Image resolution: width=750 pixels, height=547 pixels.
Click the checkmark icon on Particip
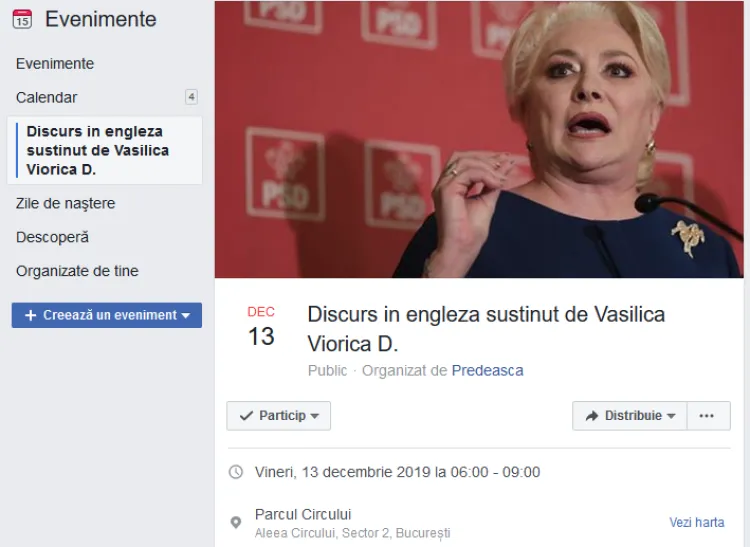[246, 416]
